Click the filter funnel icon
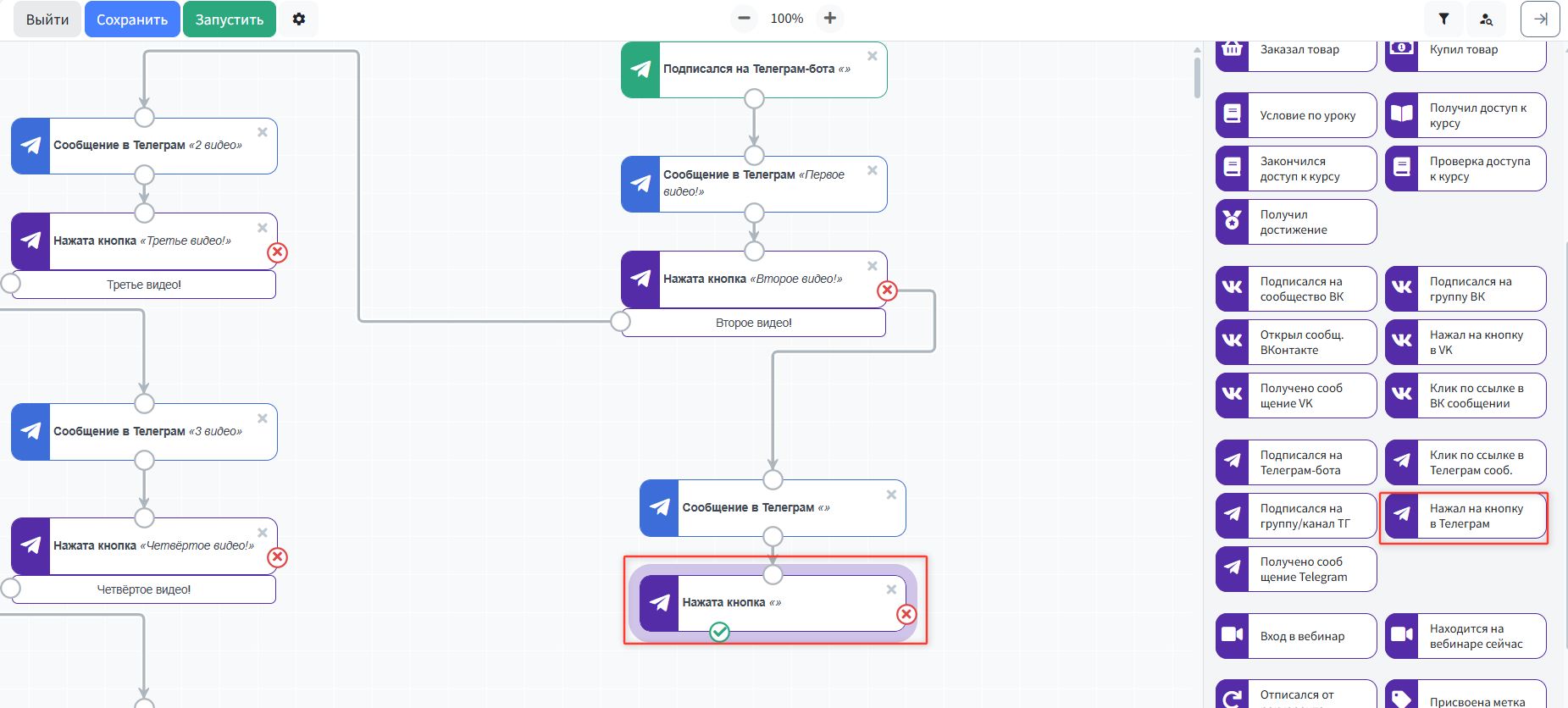 1443,19
